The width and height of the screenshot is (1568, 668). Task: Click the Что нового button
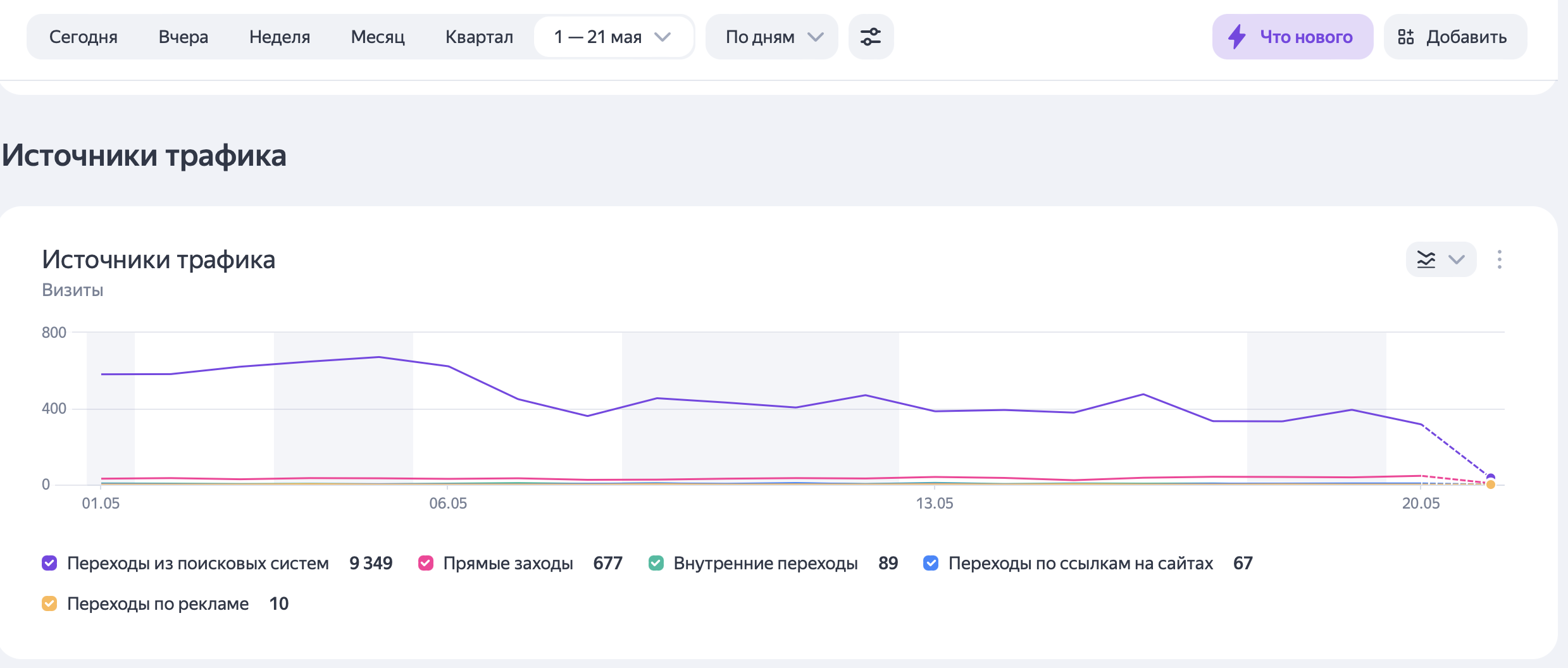pos(1293,37)
